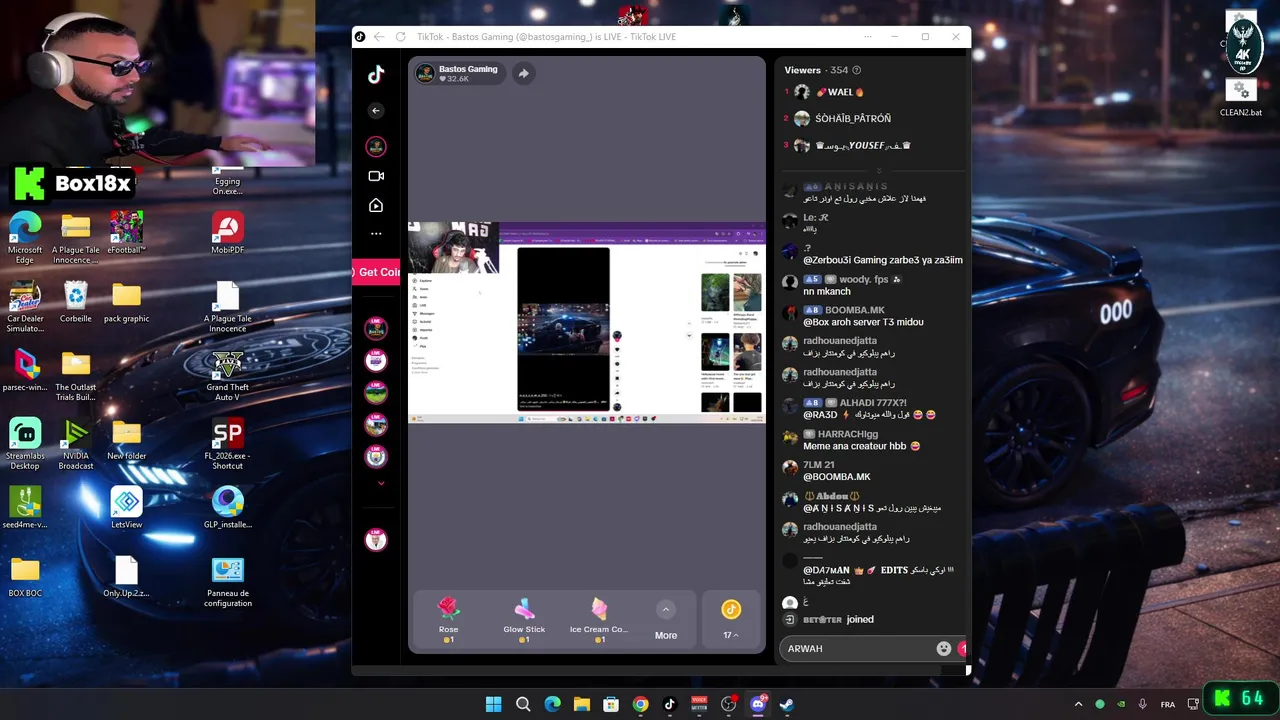Open the last sidebar LIVE avatar at bottom
This screenshot has height=720, width=1280.
376,540
